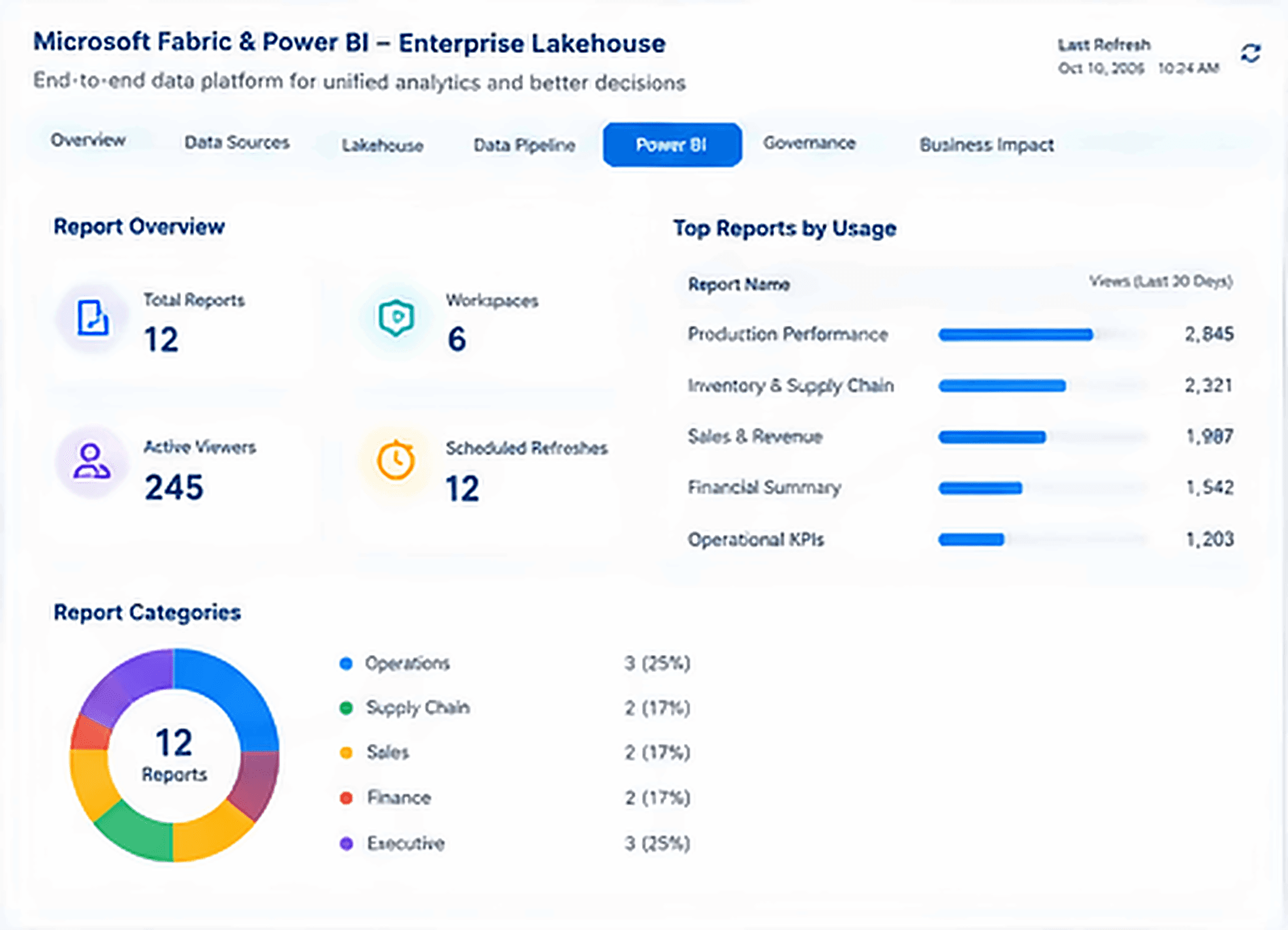Click the Workspaces value 6
Viewport: 1288px width, 930px height.
click(457, 339)
